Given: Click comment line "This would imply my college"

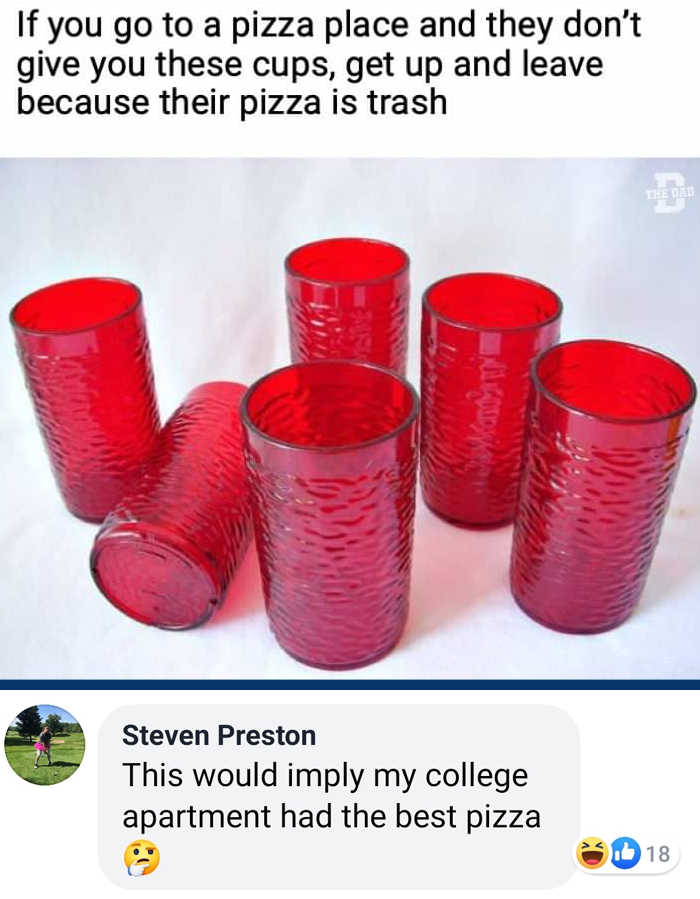Looking at the screenshot, I should [x=325, y=776].
